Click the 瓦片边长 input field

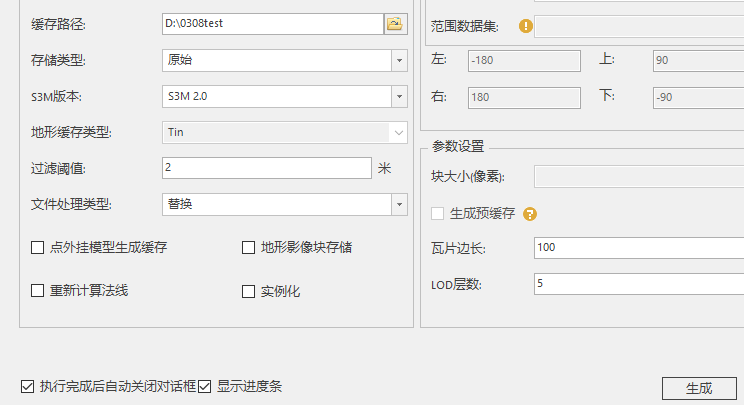pyautogui.click(x=639, y=248)
